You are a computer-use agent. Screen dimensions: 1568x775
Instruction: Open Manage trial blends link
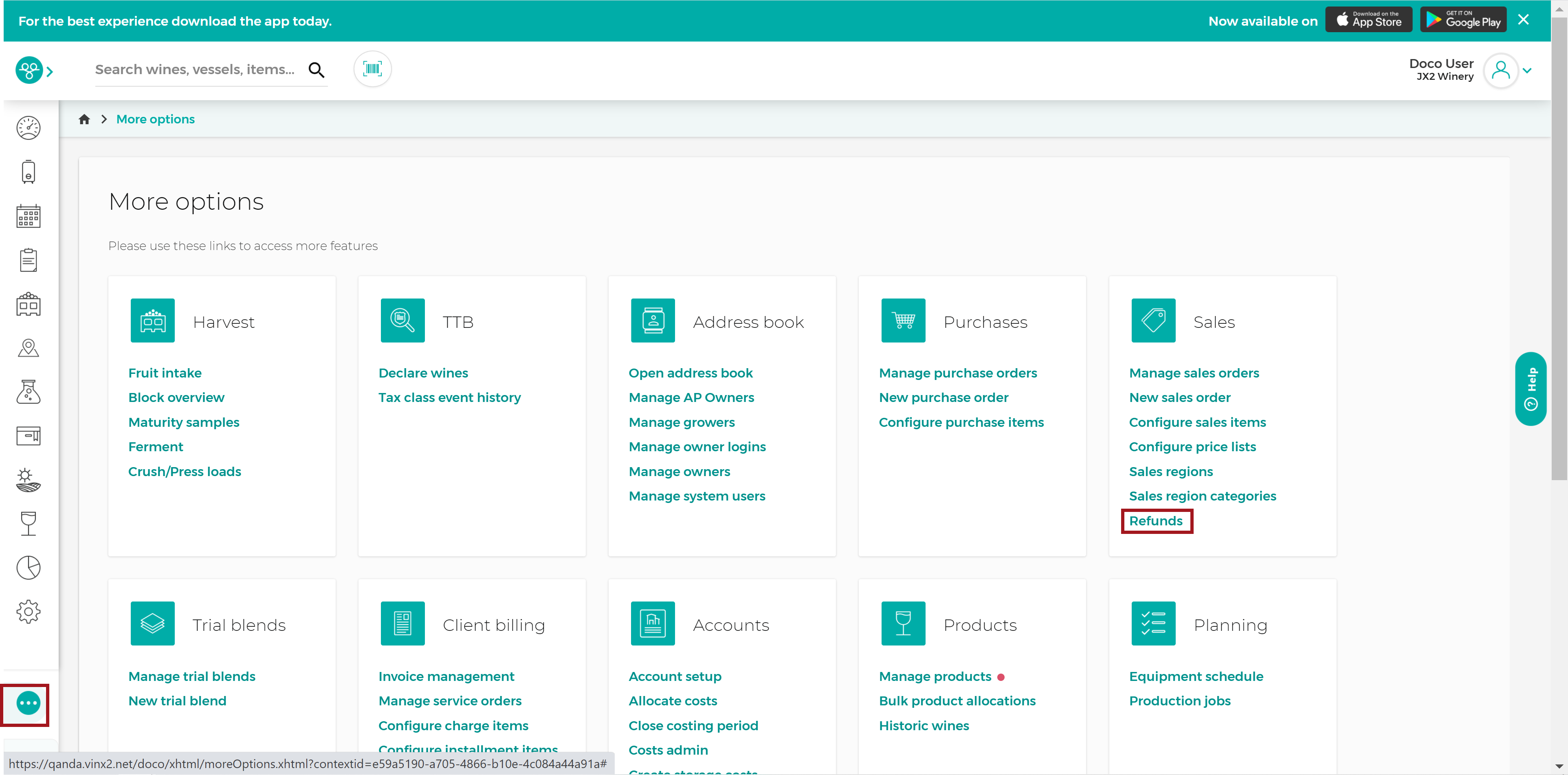pos(192,676)
